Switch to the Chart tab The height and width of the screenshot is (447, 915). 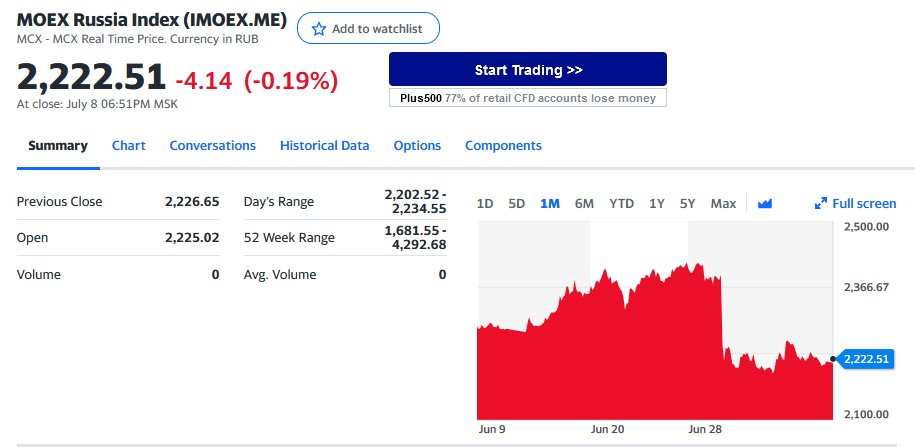pos(128,145)
